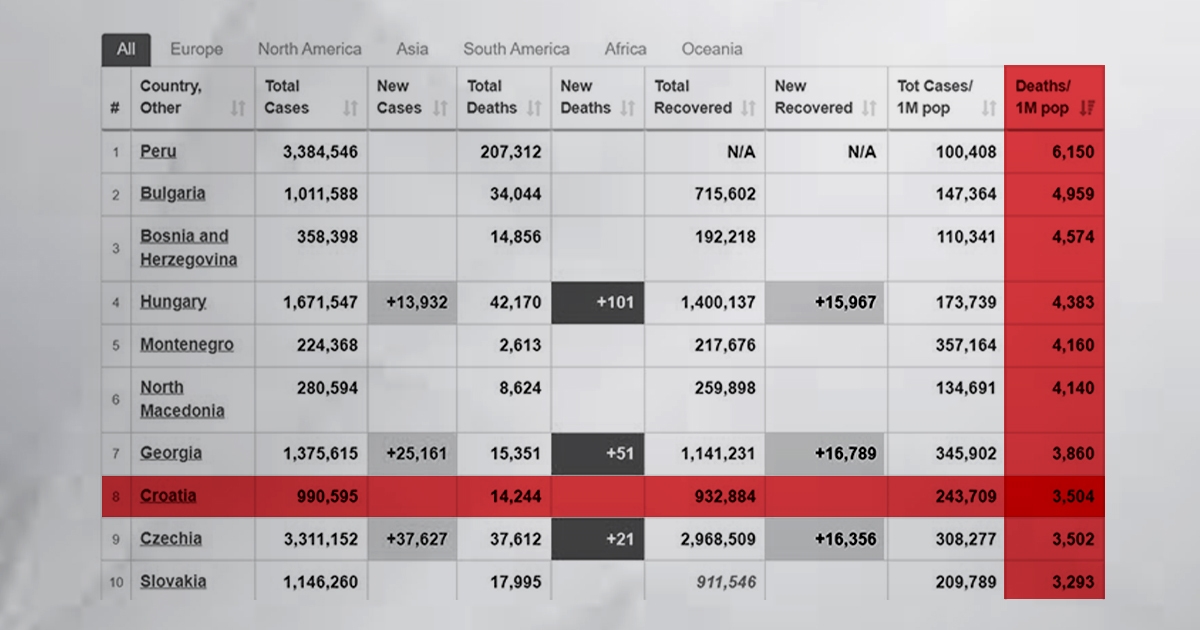
Task: Select Czechia's new cases cell +37,627
Action: tap(412, 539)
